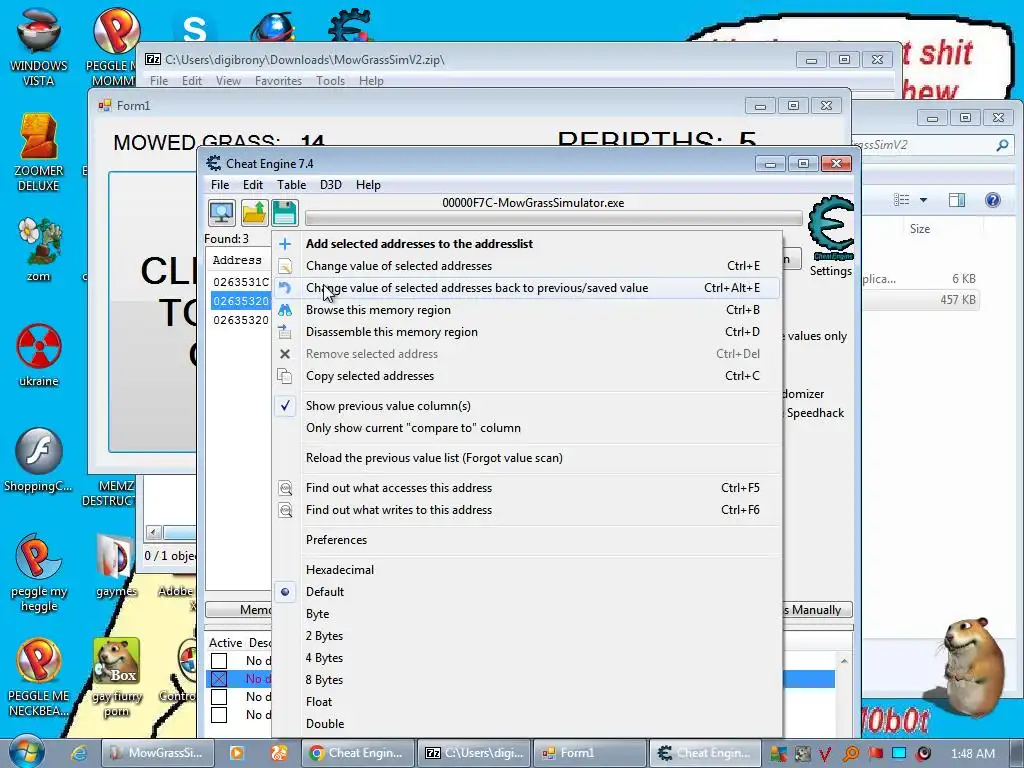This screenshot has width=1024, height=768.
Task: Select the ShoppingC flash desktop icon
Action: click(x=39, y=460)
